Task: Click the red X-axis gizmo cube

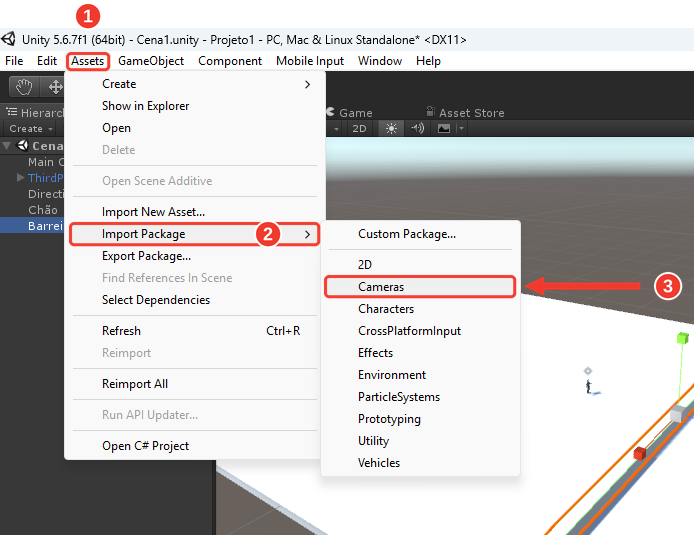Action: 640,453
